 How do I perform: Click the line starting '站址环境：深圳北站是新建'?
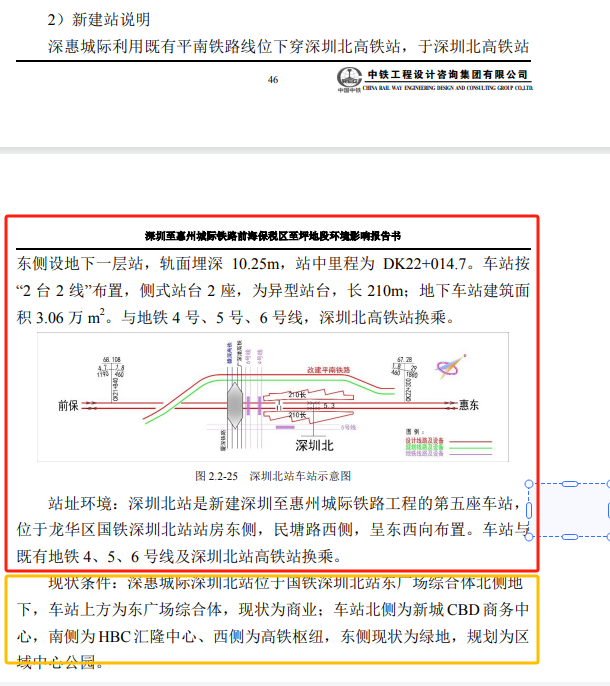[284, 503]
